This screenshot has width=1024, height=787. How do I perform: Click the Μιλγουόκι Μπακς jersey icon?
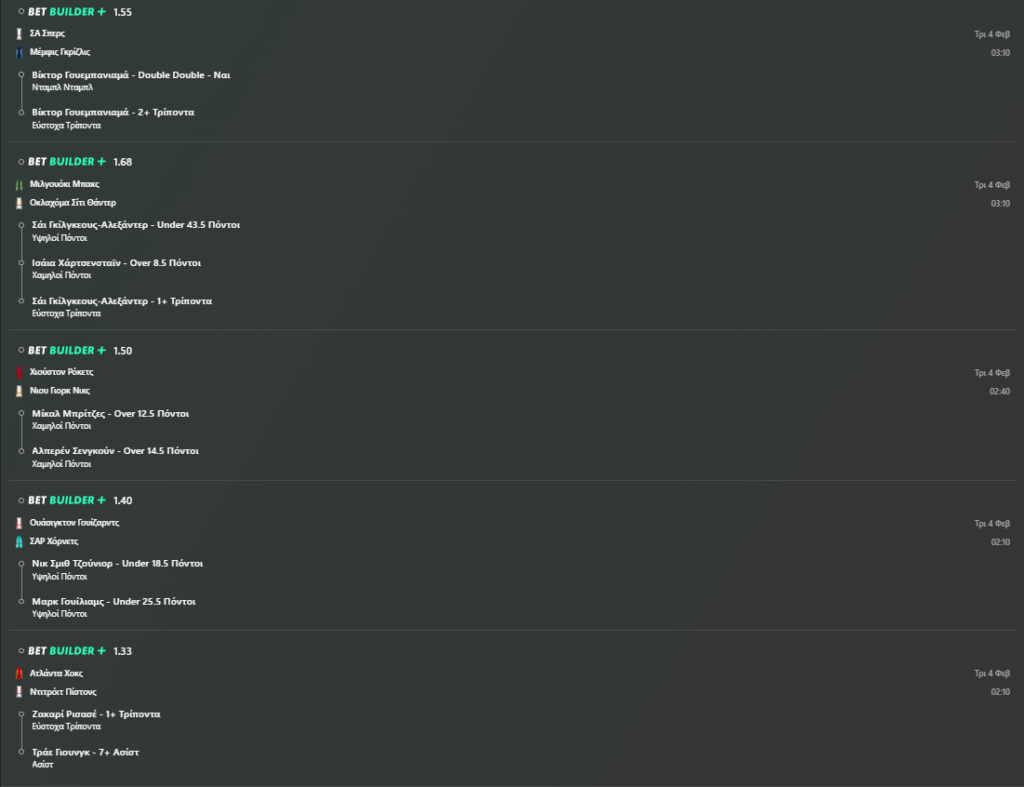click(19, 185)
